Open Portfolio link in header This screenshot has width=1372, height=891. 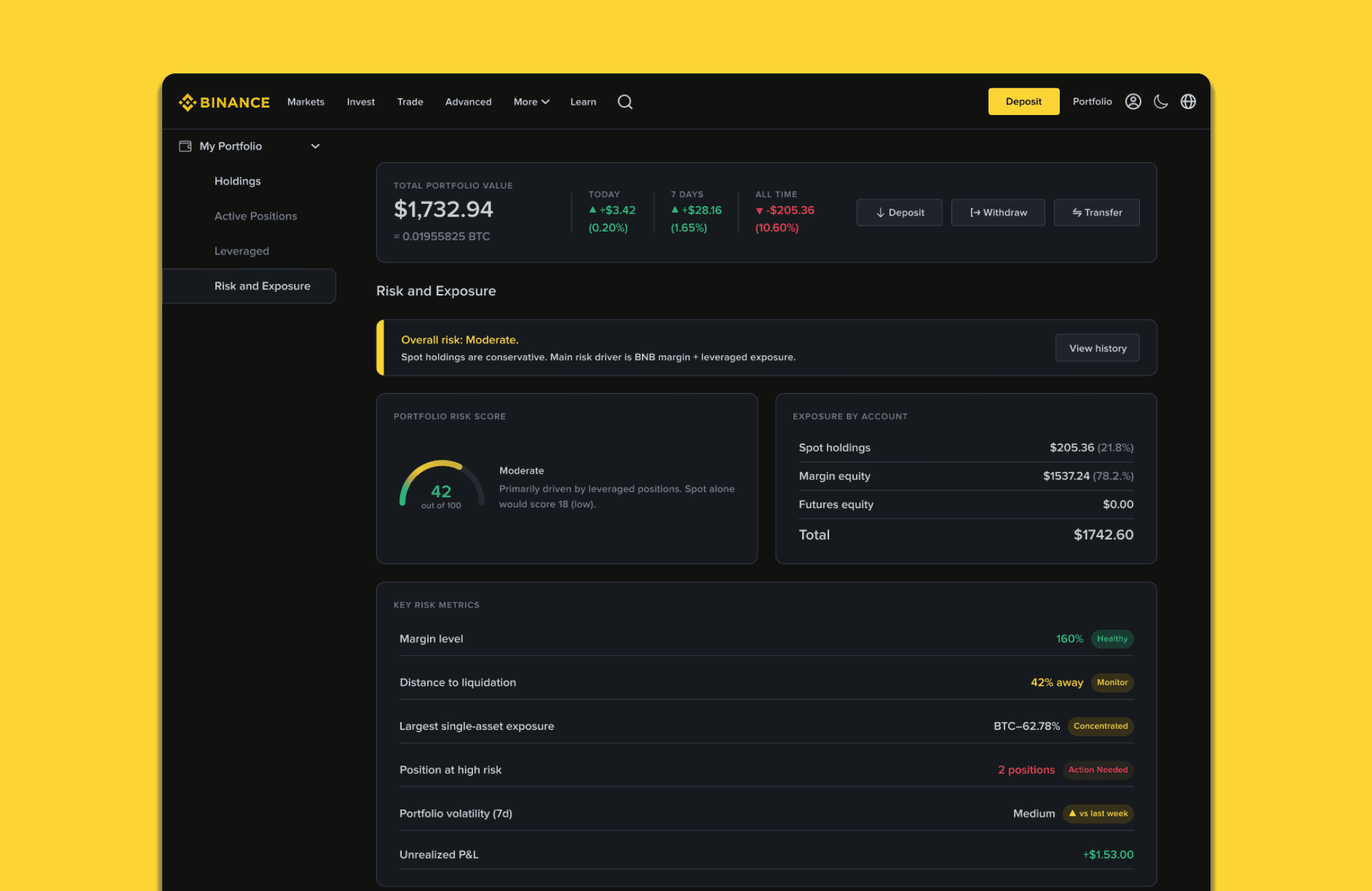[1091, 102]
